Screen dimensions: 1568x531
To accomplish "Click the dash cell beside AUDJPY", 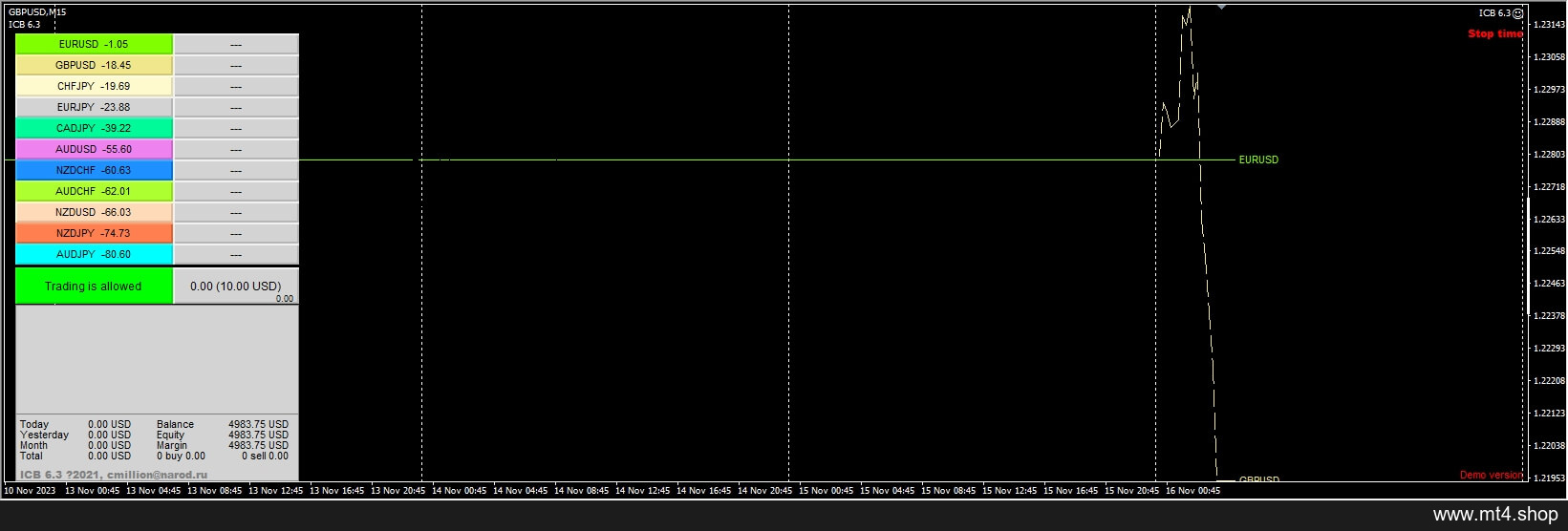I will click(236, 254).
